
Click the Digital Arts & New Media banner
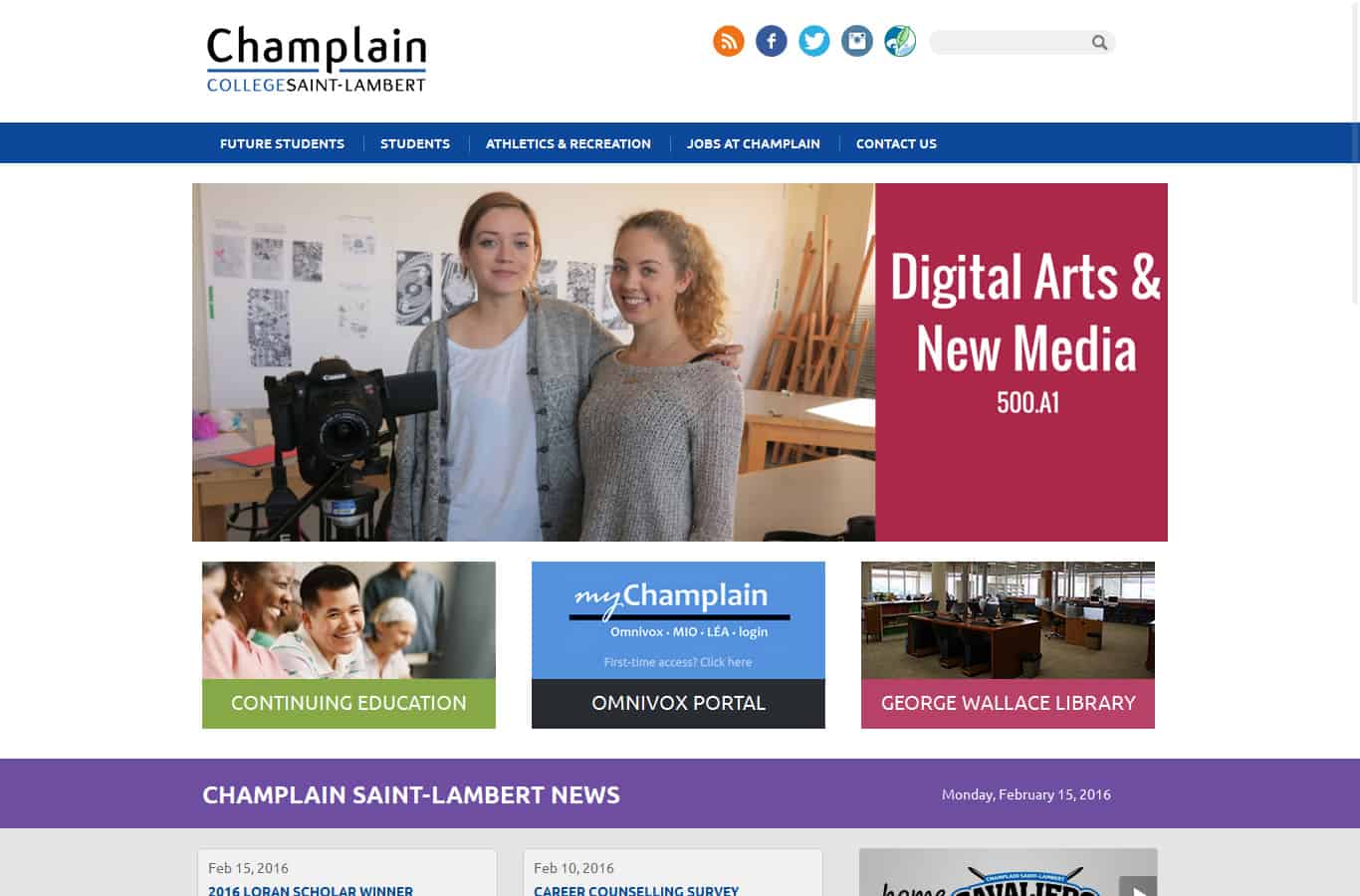tap(680, 362)
